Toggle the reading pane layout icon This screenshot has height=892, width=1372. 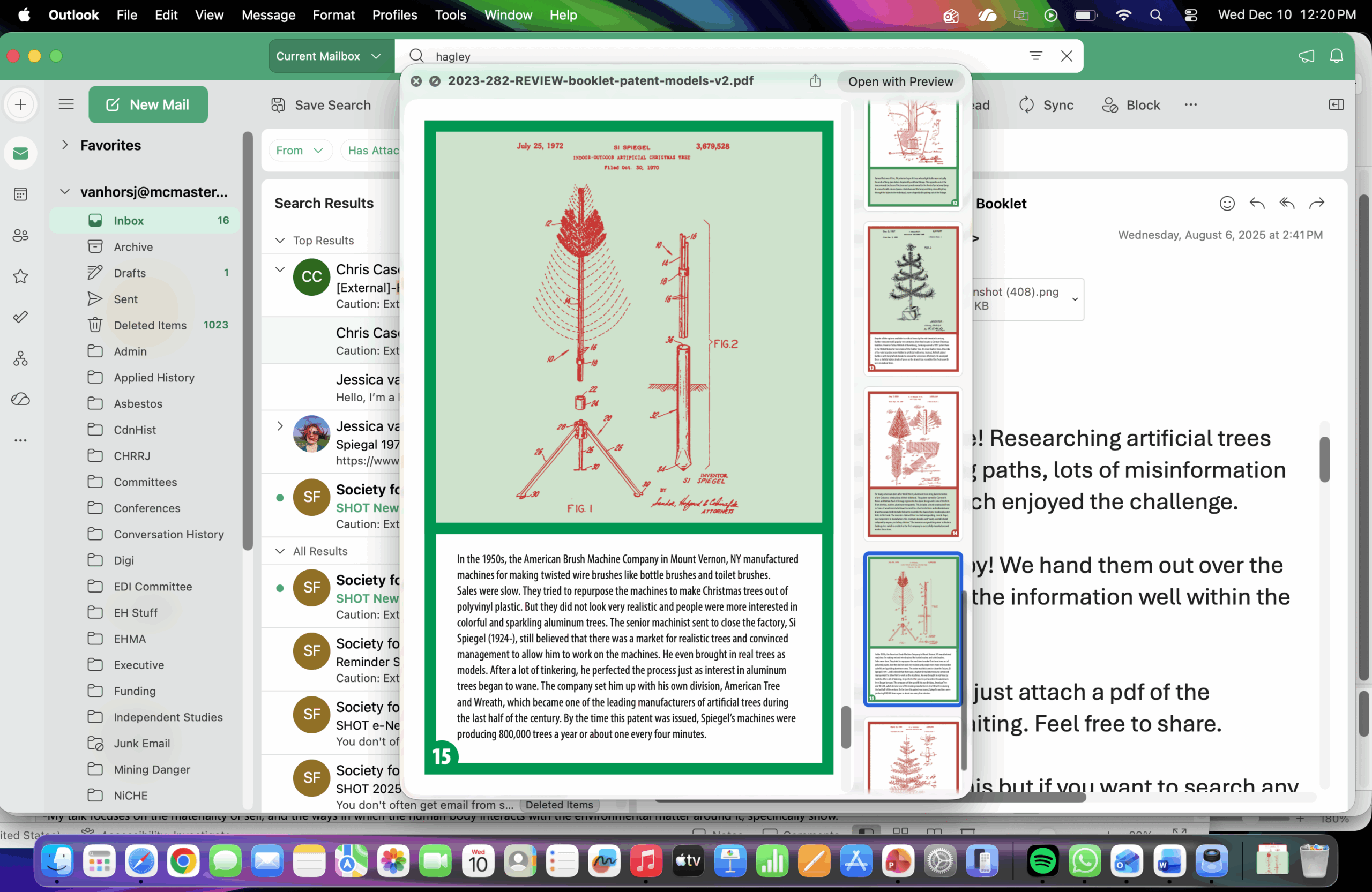pos(1336,105)
